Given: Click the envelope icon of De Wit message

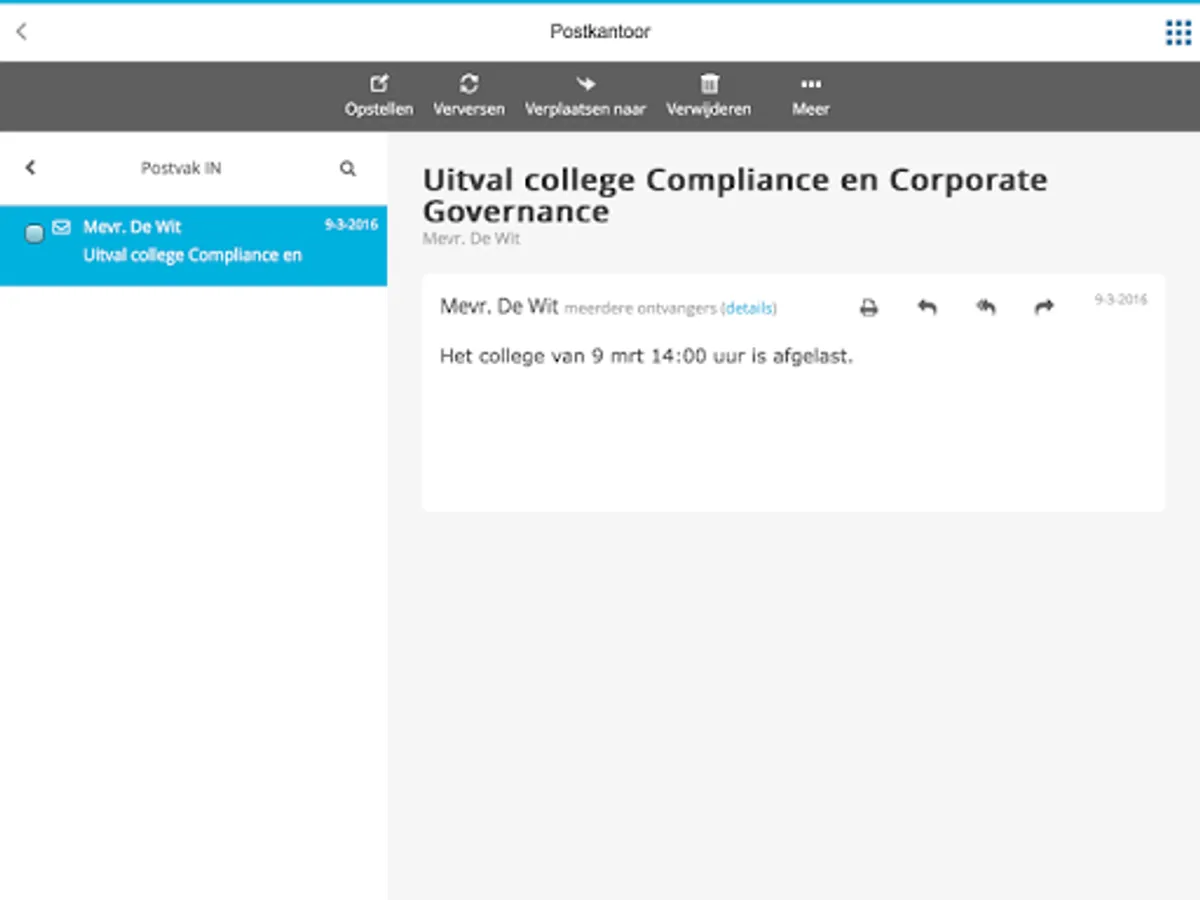Looking at the screenshot, I should pos(62,228).
